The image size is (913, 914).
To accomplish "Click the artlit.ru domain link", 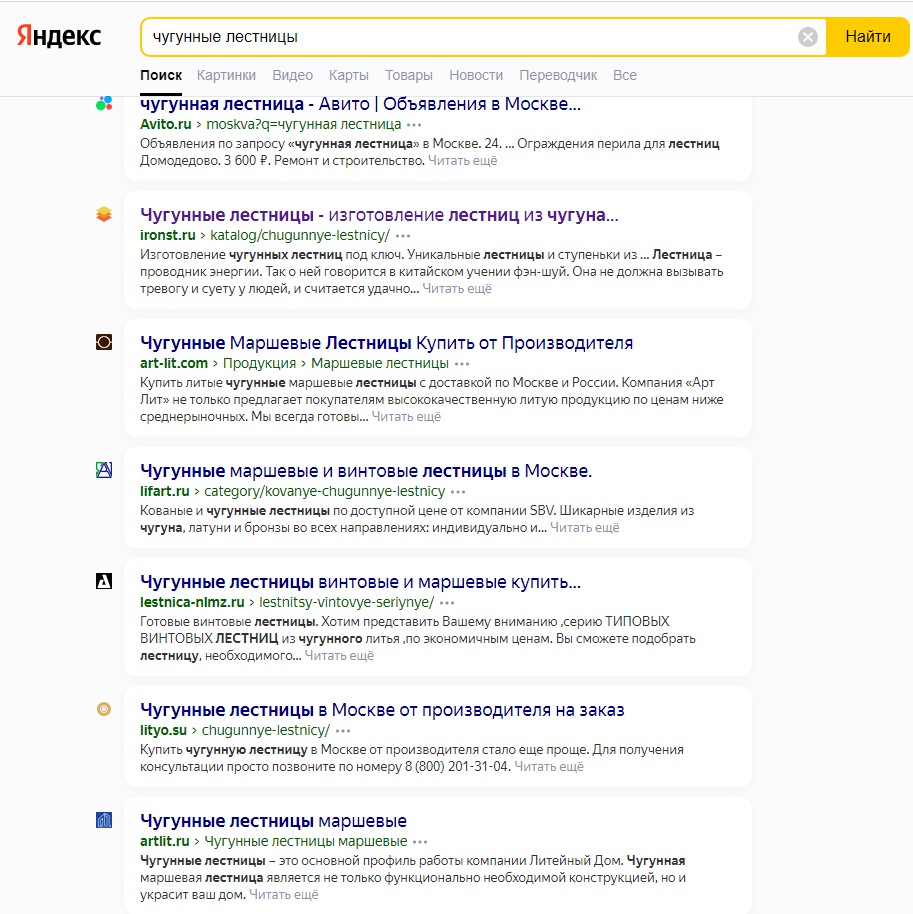I will coord(164,841).
